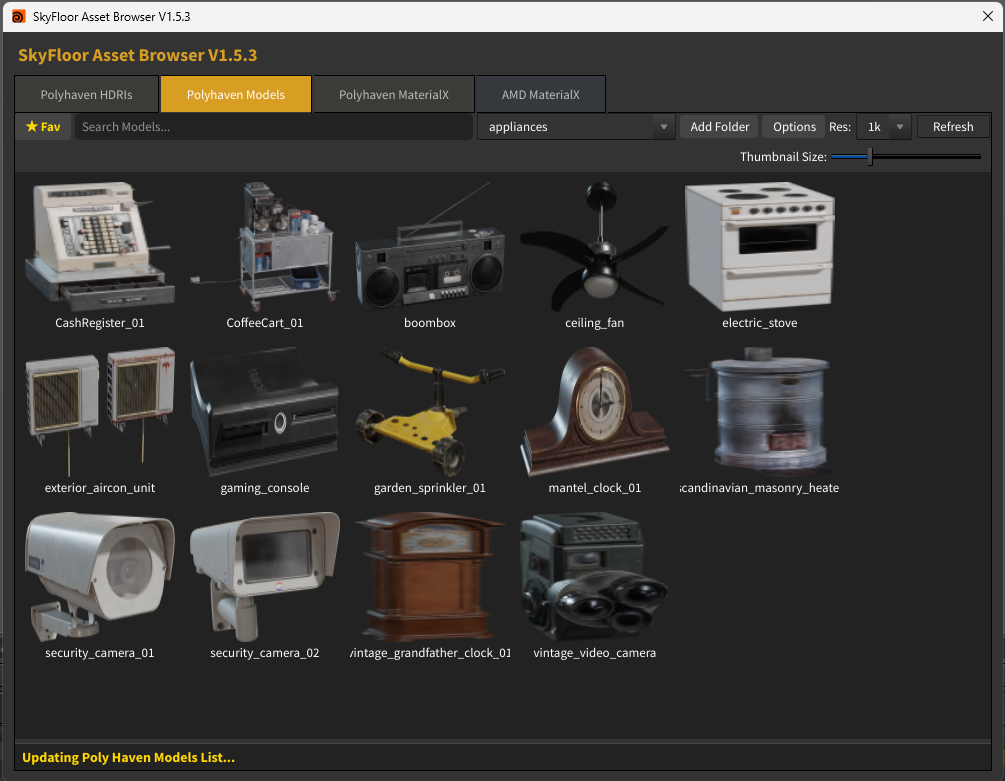Click the CashRegister_01 name label
This screenshot has width=1005, height=781.
[99, 323]
